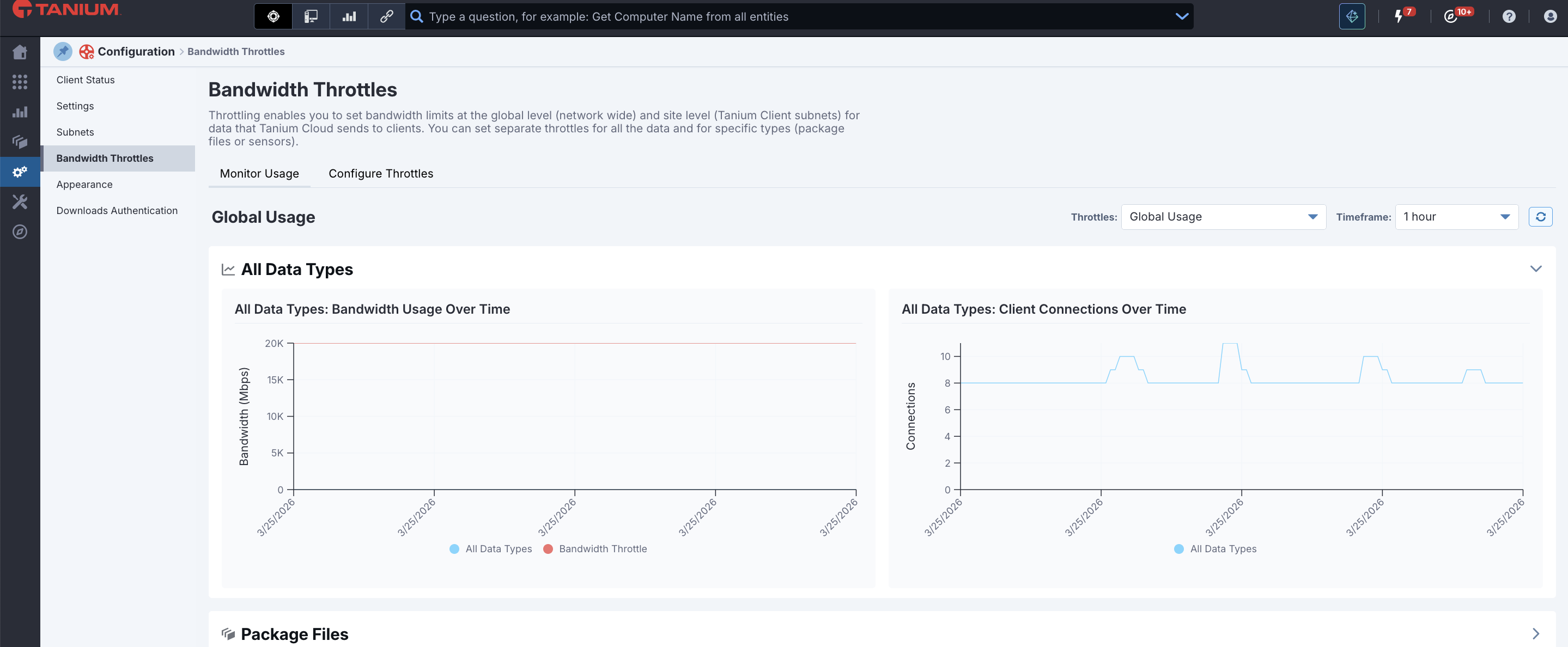Open the Throttles Global Usage dropdown
Screen dimensions: 1568x647
click(1223, 217)
